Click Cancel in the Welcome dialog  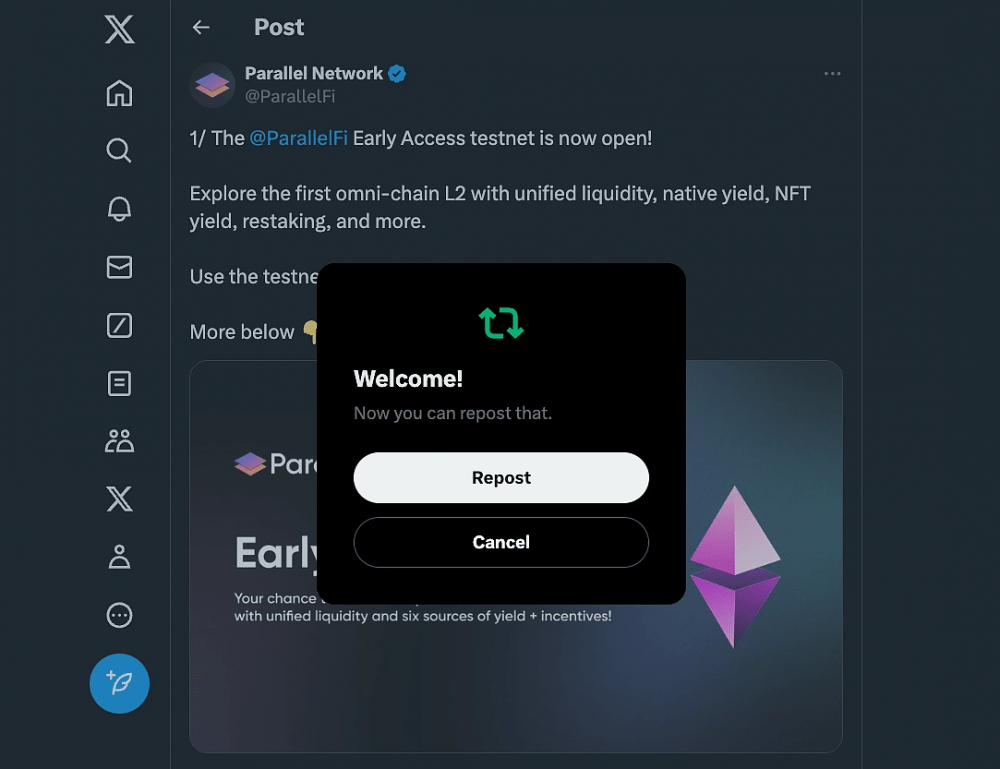501,542
